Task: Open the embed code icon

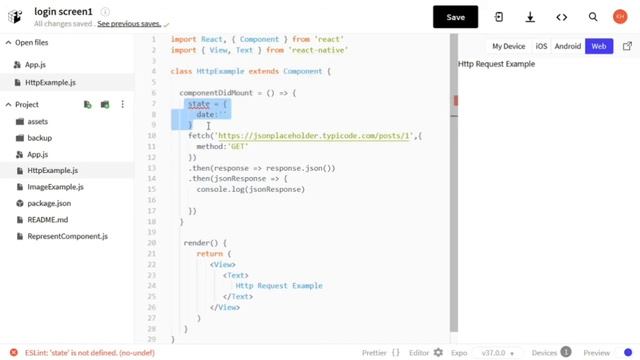Action: click(x=562, y=17)
